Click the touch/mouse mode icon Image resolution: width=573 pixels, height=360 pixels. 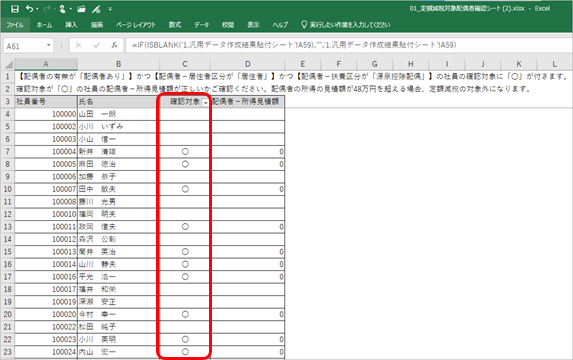point(62,9)
